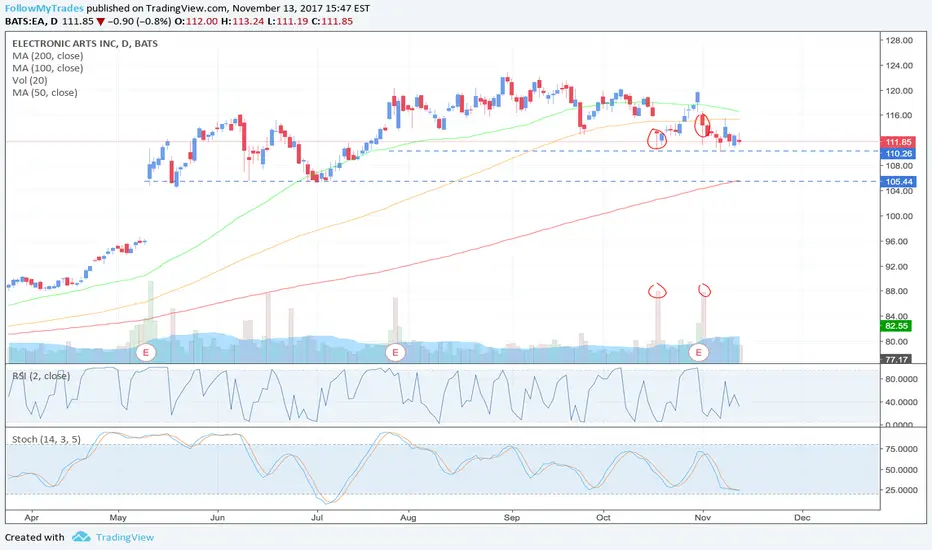Screen dimensions: 932x550
Task: Click the 120.00 price axis label
Action: [x=899, y=90]
